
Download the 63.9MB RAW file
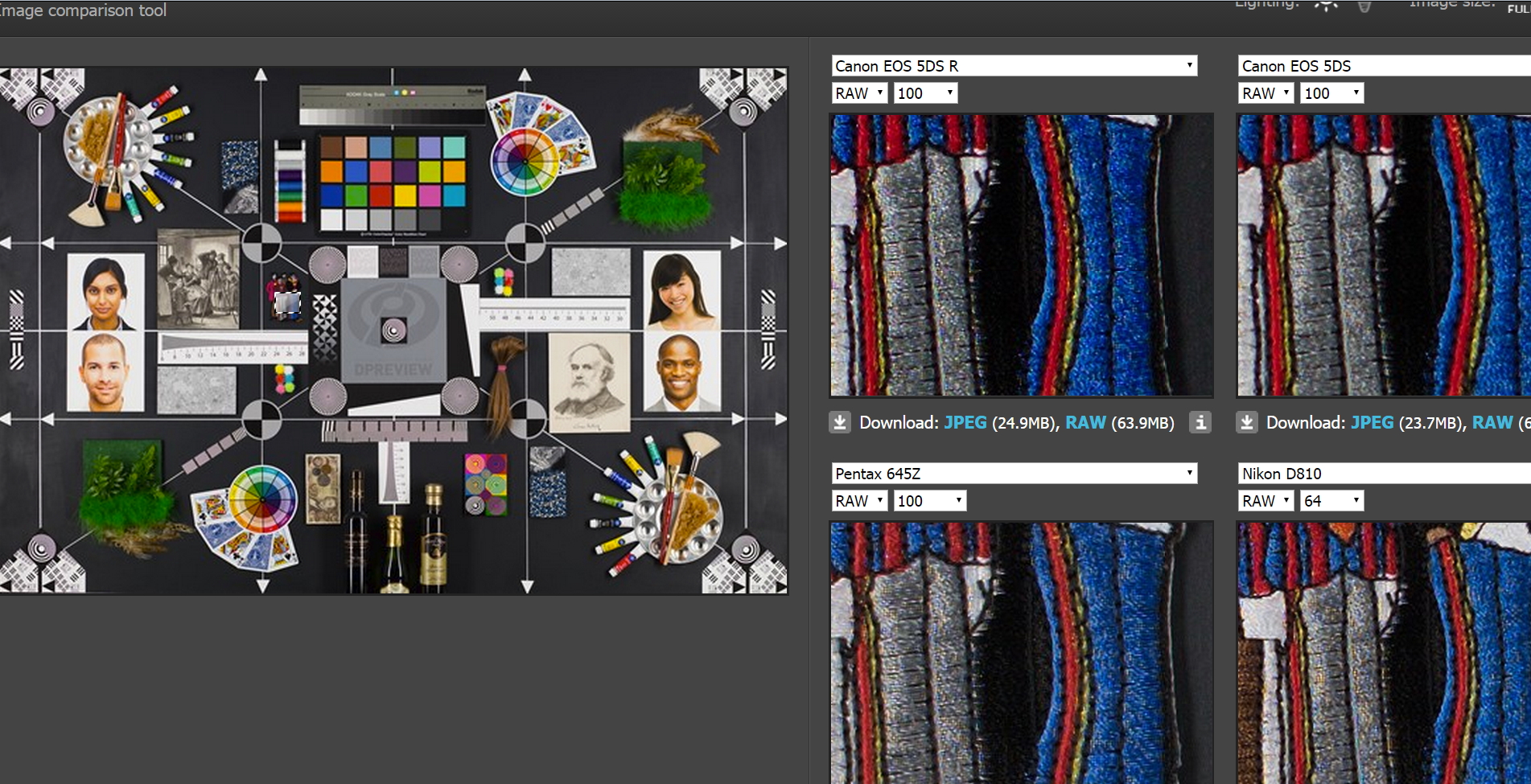click(1085, 423)
